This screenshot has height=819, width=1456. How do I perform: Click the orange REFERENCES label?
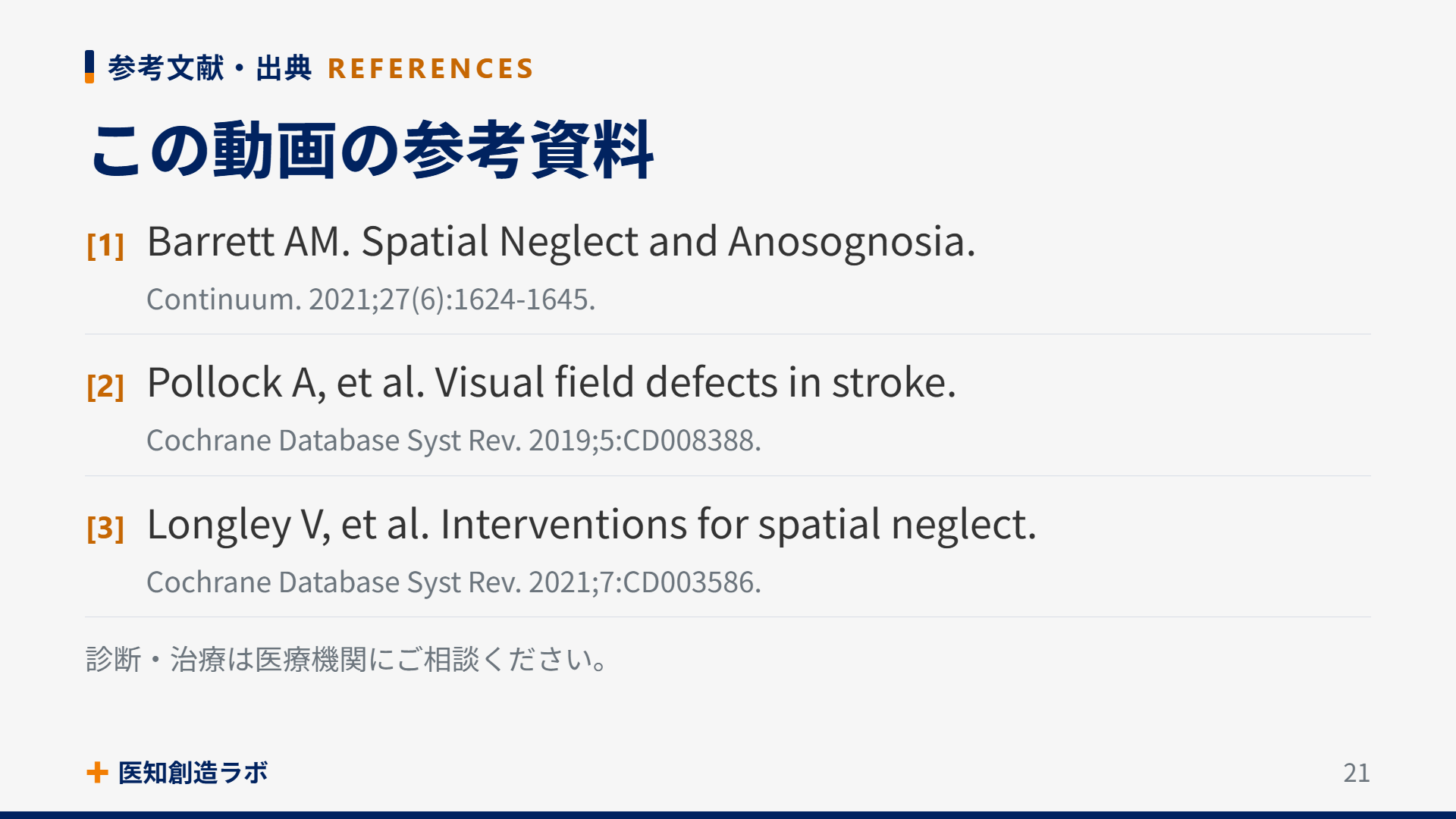[431, 68]
